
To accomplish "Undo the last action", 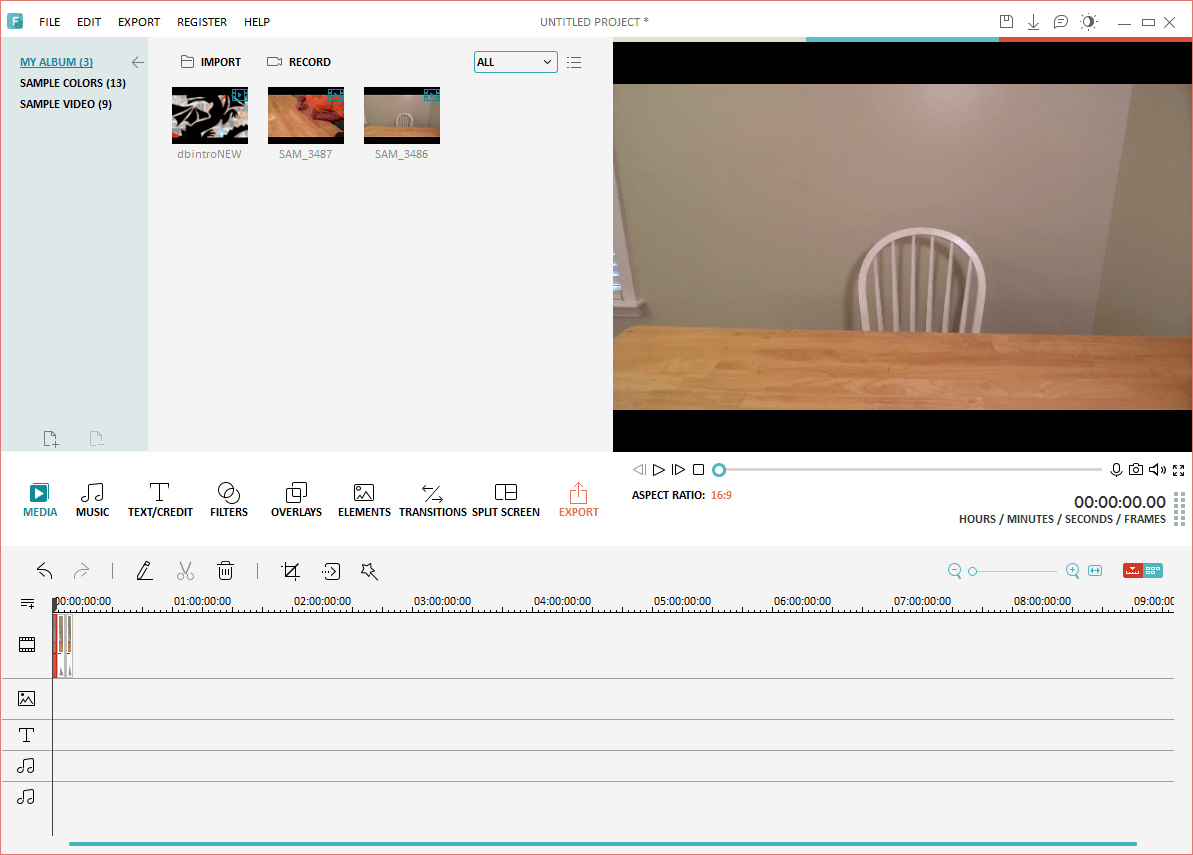I will [45, 571].
